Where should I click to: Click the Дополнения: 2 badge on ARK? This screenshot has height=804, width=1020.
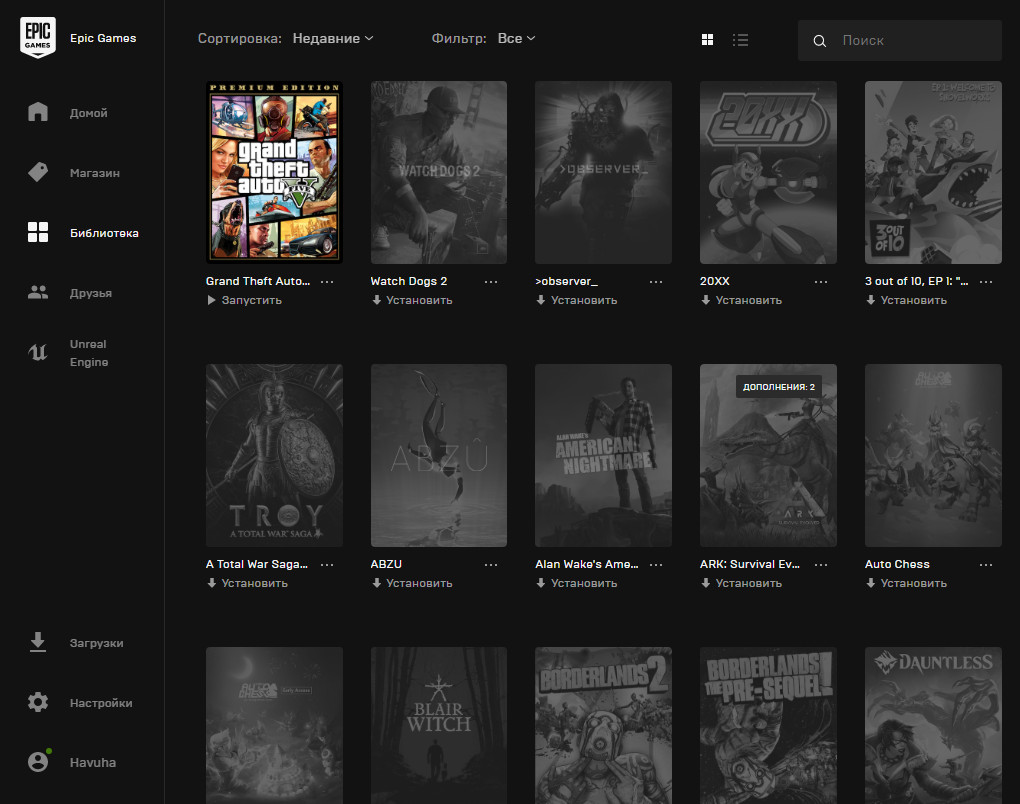pos(779,387)
